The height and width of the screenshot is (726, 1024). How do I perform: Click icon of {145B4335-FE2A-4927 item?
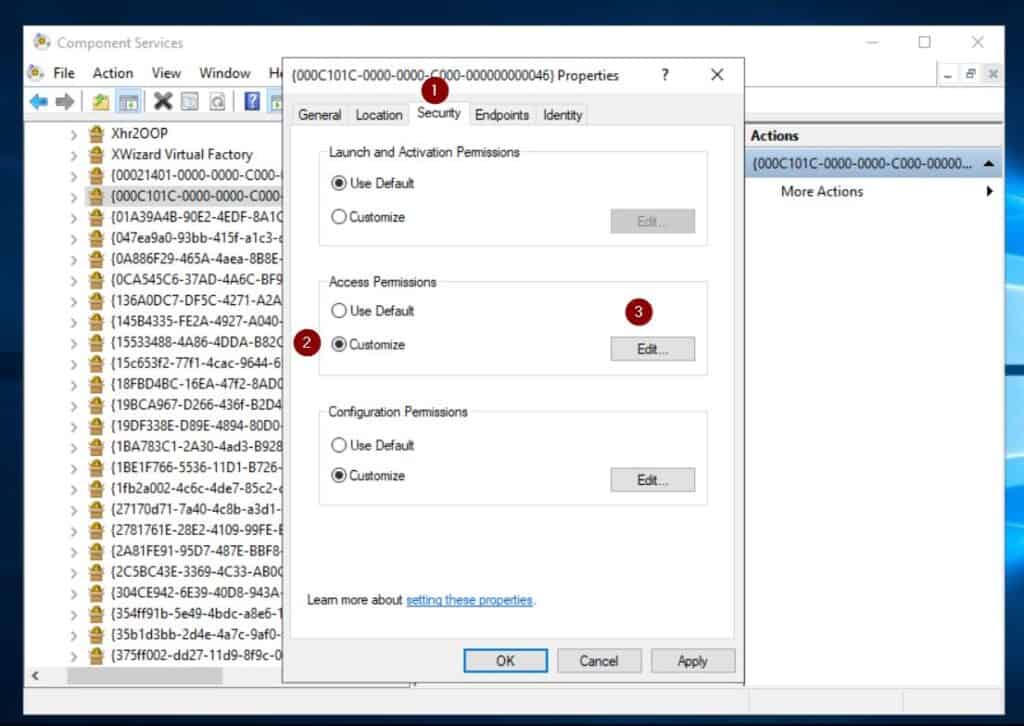pos(97,322)
